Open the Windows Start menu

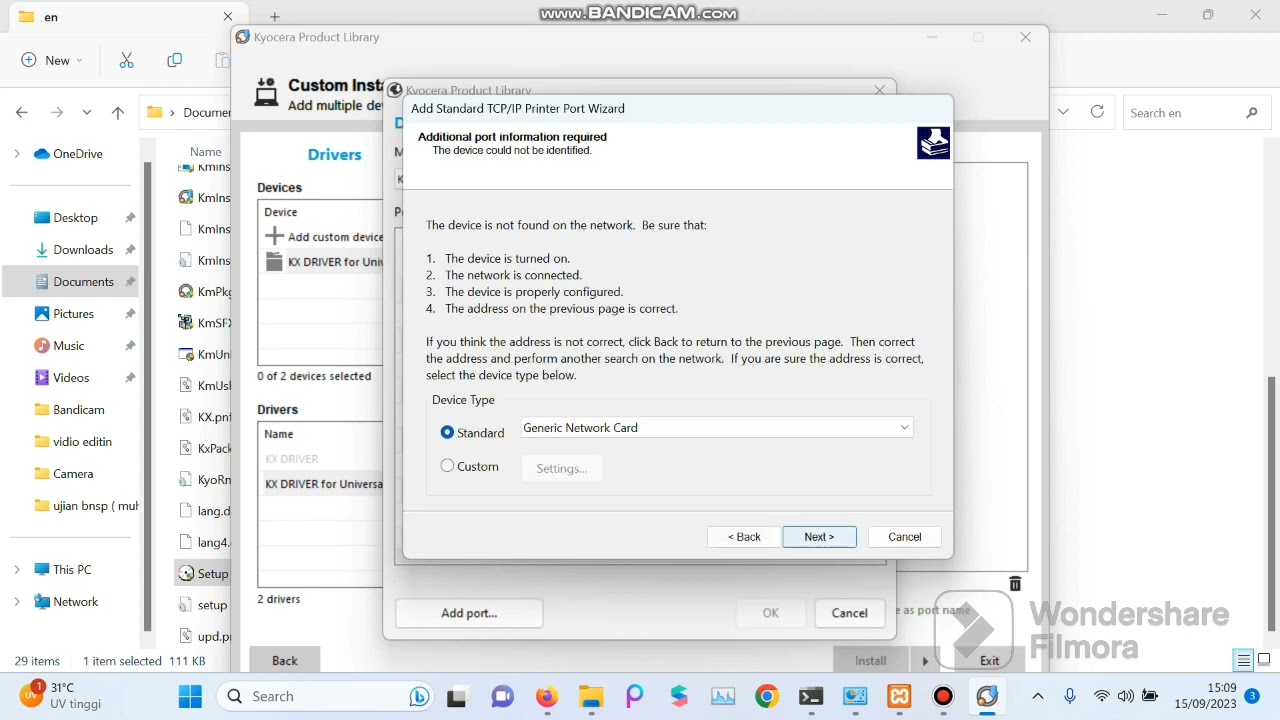[x=190, y=697]
